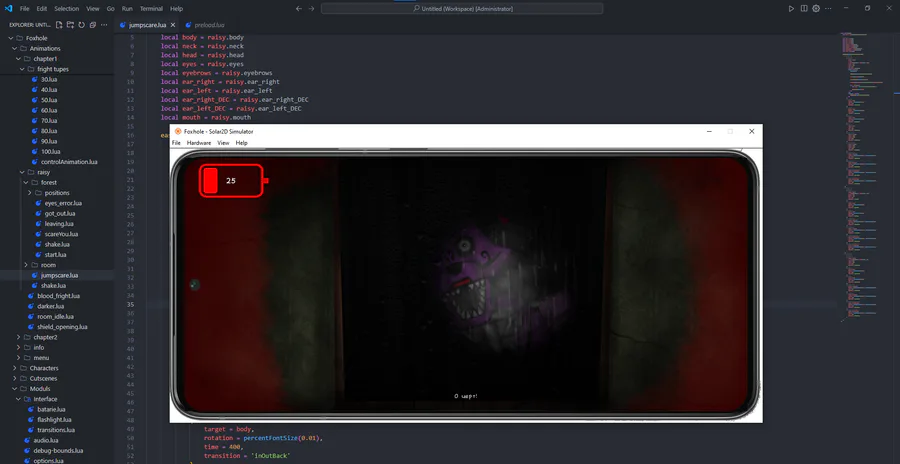Collapse the Interface folder chevron

tap(19, 399)
